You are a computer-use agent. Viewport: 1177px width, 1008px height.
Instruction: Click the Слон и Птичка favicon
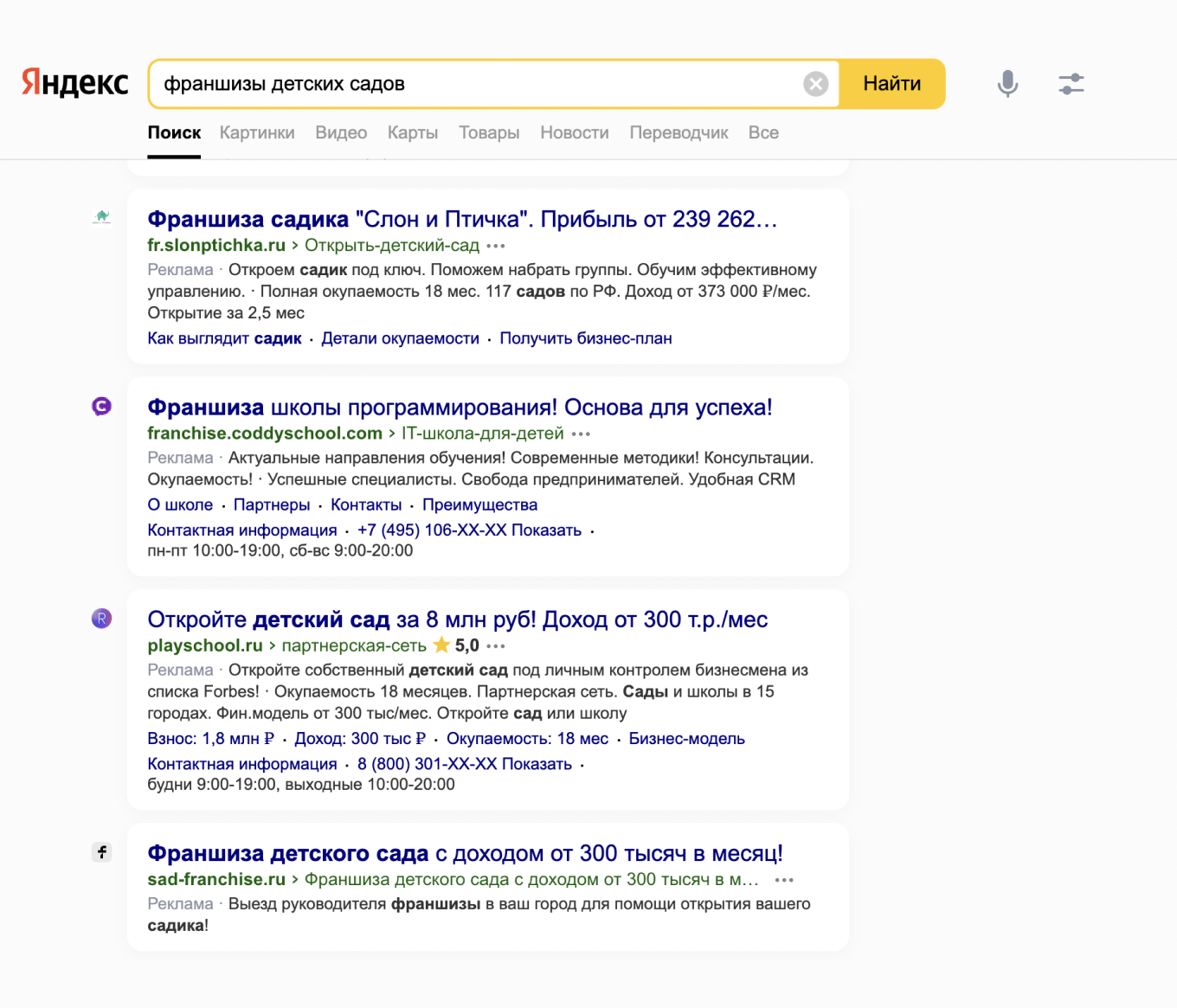coord(102,216)
